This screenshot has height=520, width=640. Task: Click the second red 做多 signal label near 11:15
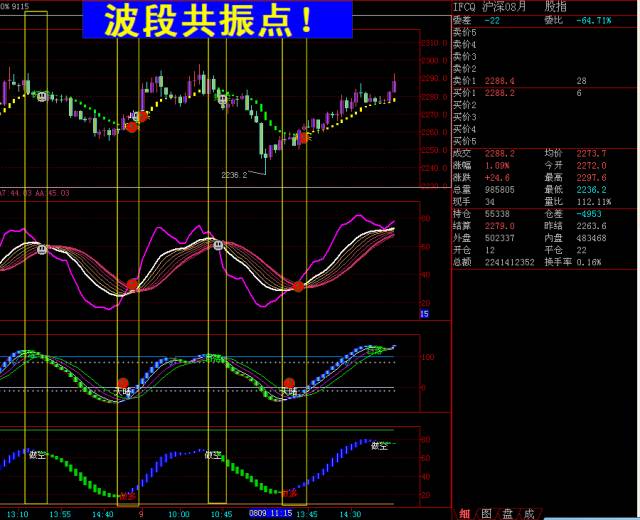289,493
